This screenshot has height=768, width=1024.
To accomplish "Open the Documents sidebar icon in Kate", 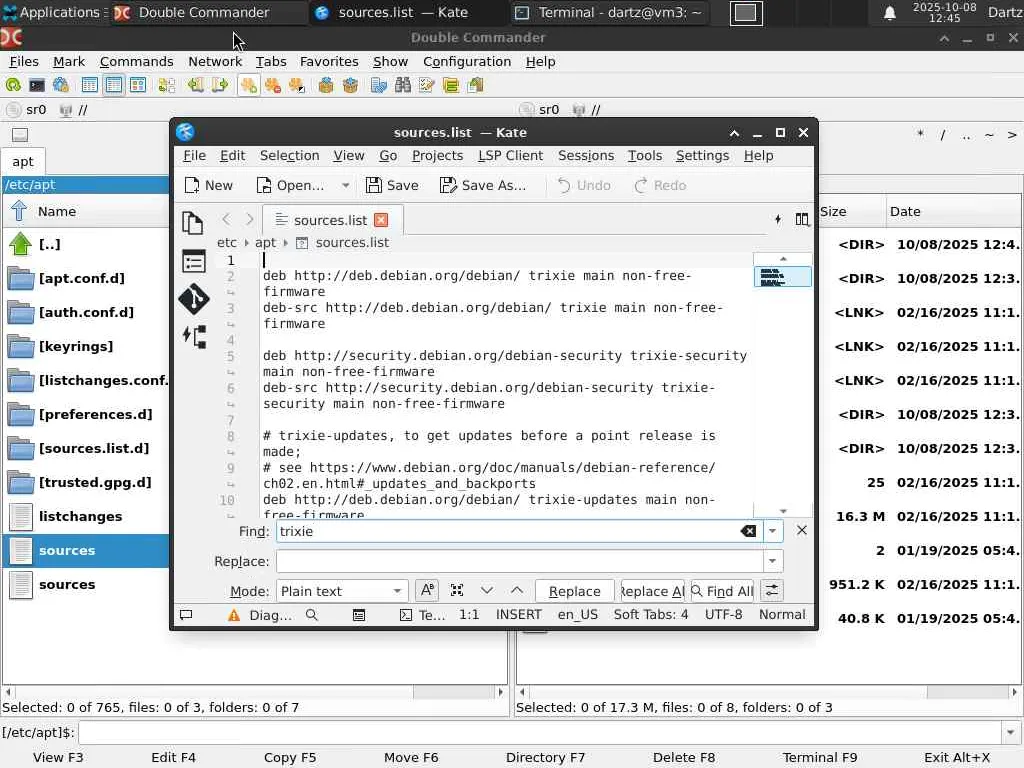I will [x=193, y=223].
